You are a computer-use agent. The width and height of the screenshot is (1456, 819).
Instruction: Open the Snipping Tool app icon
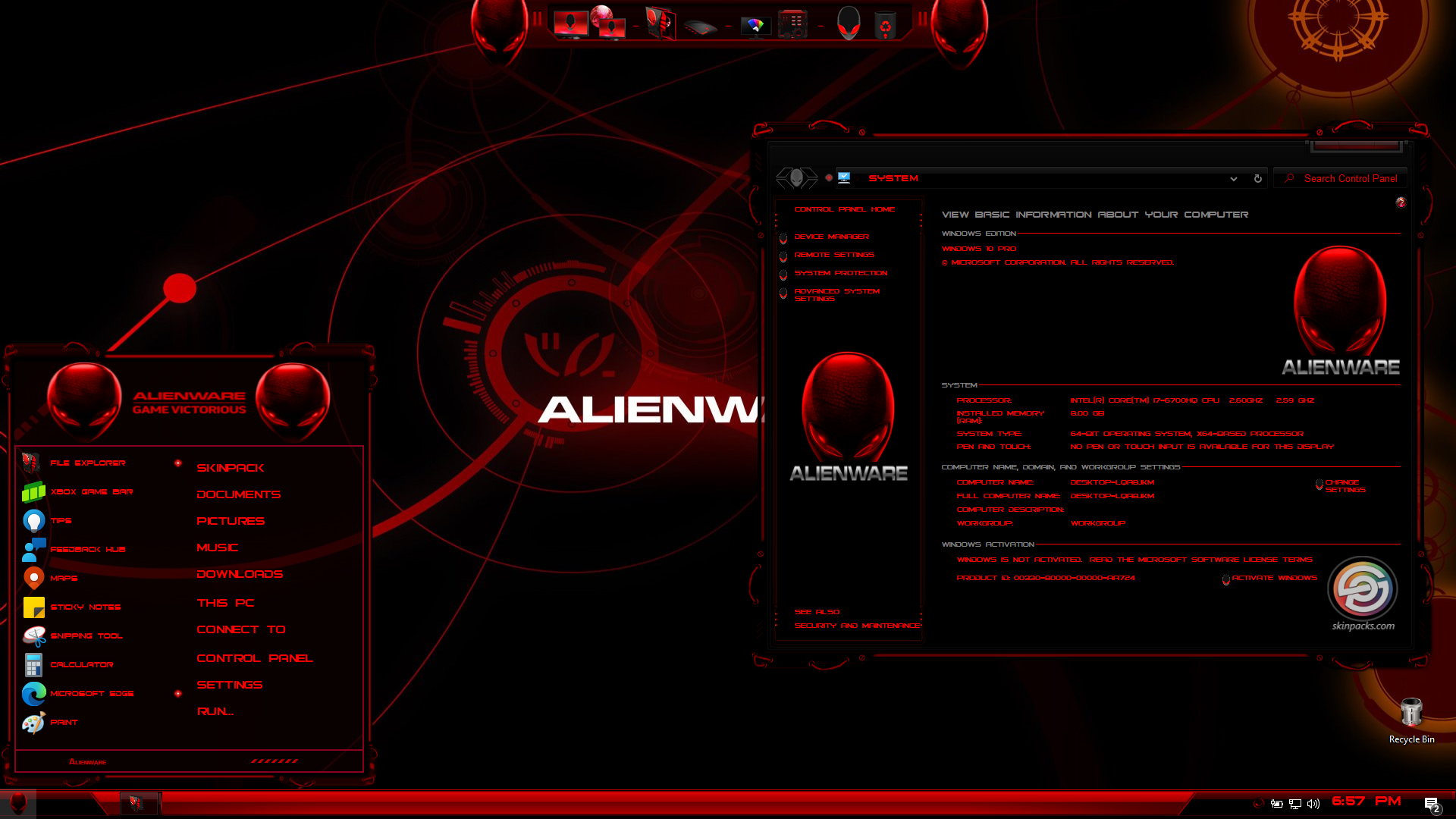coord(33,635)
